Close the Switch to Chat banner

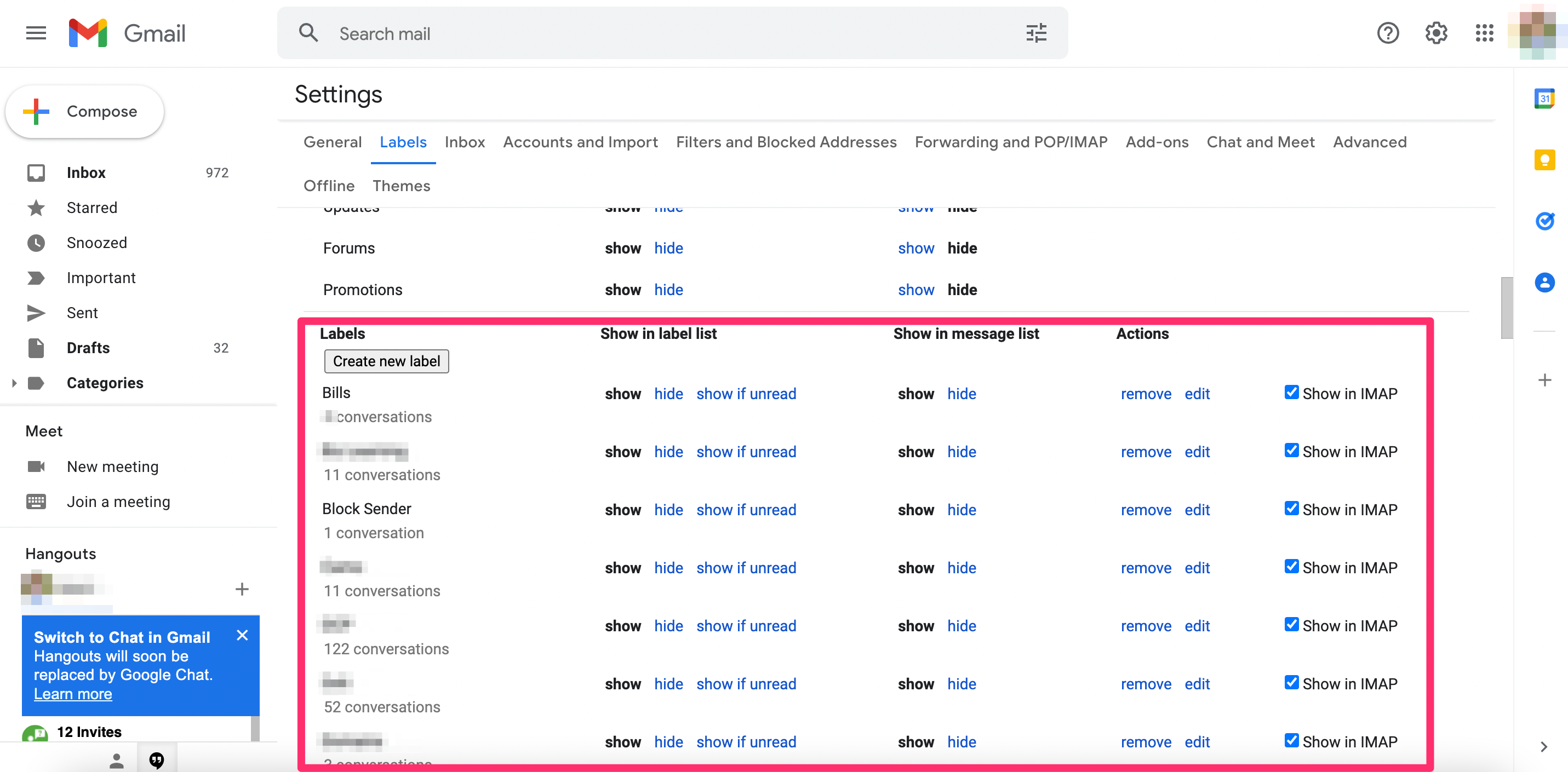[242, 635]
